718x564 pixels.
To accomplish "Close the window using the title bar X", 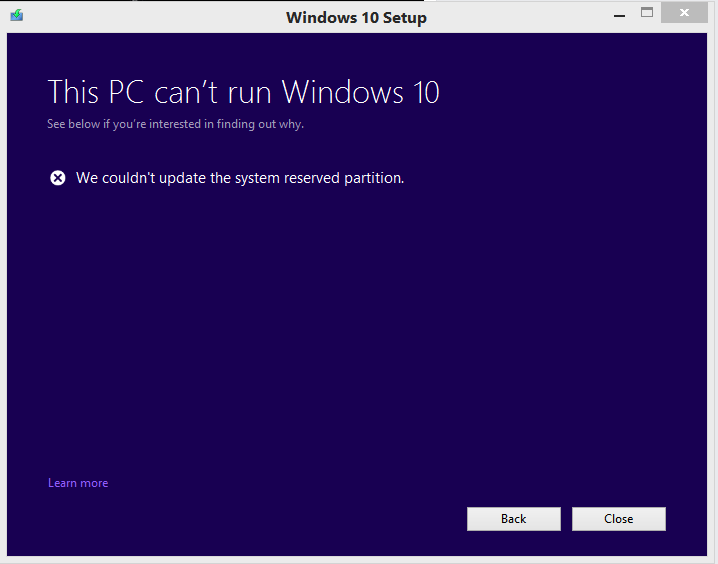I will 684,13.
